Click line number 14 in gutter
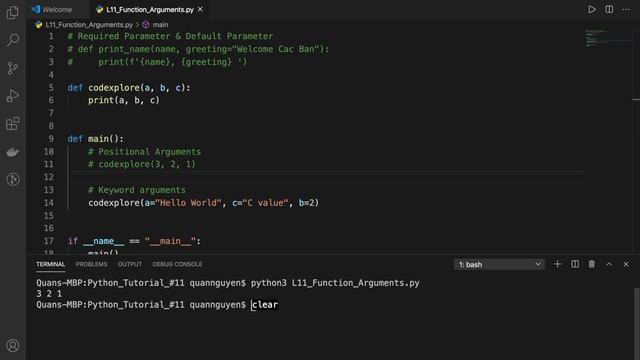 coord(49,203)
